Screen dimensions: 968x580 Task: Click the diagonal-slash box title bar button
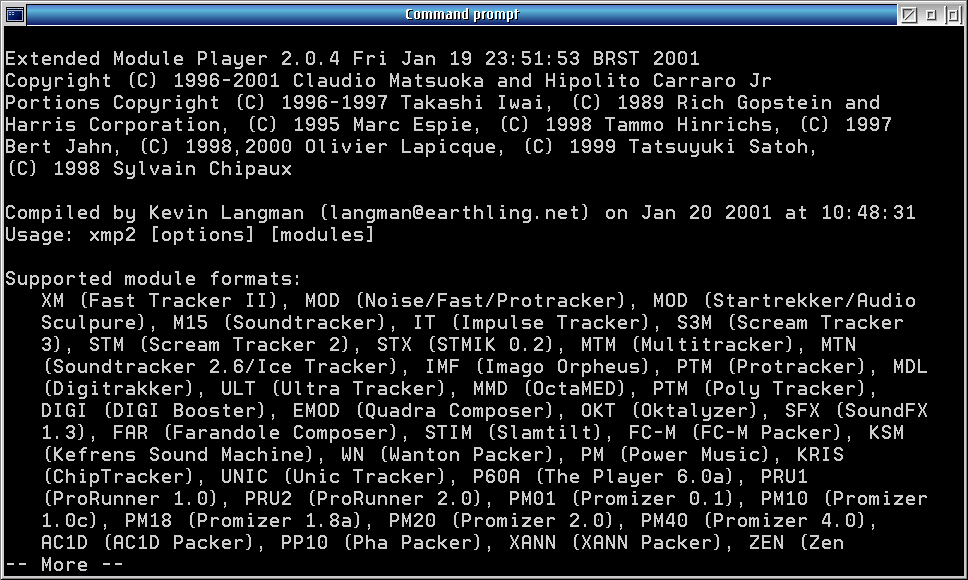[908, 14]
